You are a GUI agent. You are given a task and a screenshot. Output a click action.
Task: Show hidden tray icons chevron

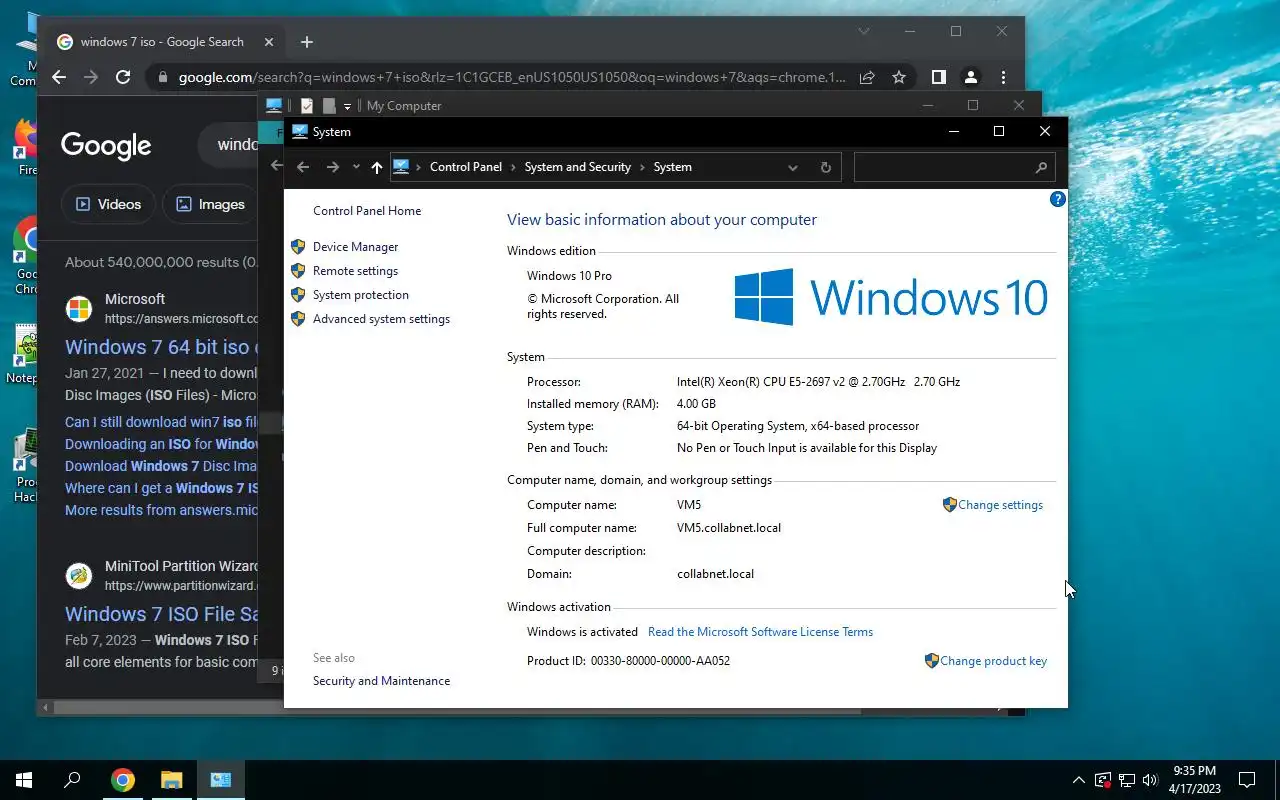click(x=1079, y=780)
